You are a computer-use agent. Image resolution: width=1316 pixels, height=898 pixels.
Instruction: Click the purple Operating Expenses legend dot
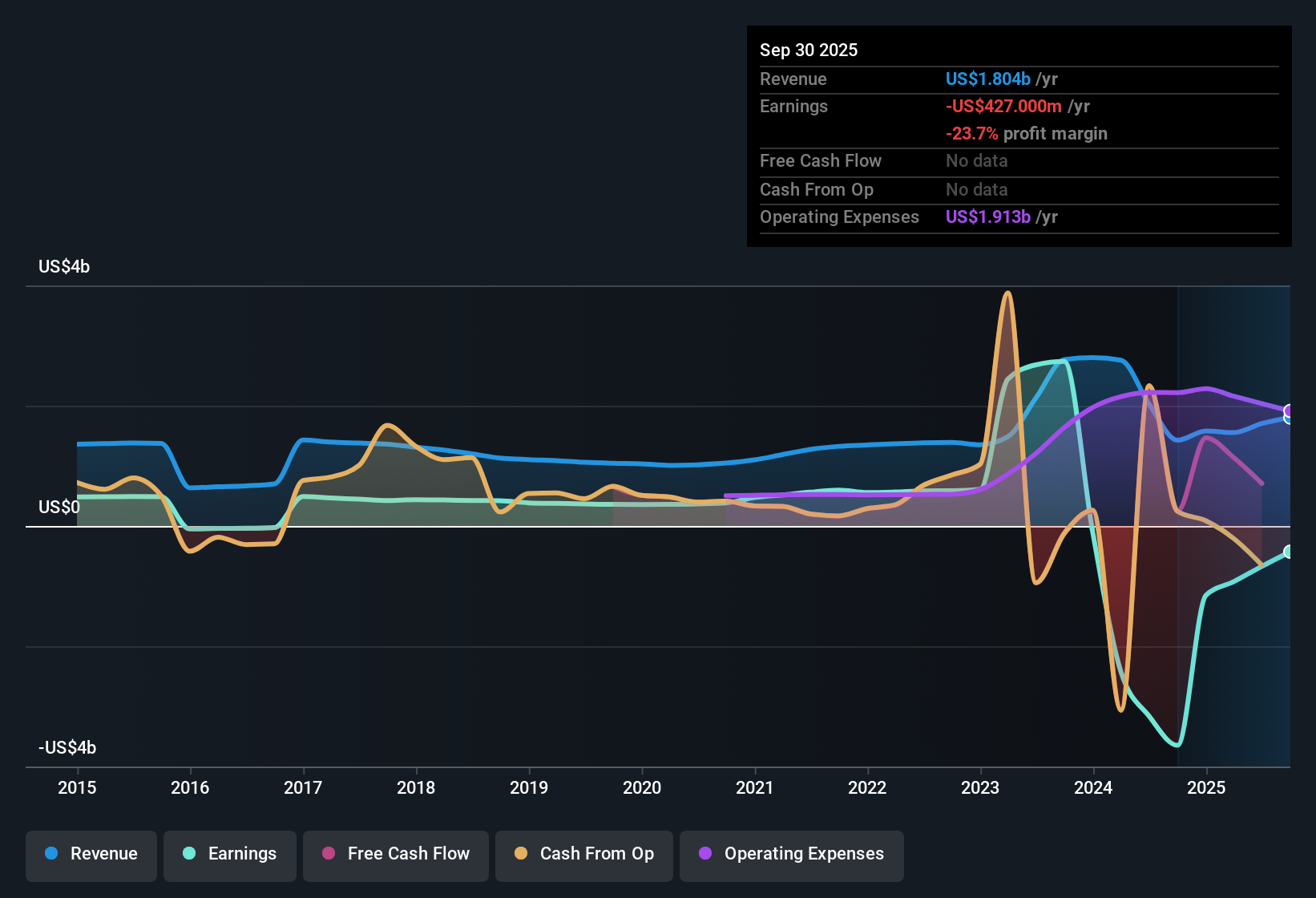705,854
